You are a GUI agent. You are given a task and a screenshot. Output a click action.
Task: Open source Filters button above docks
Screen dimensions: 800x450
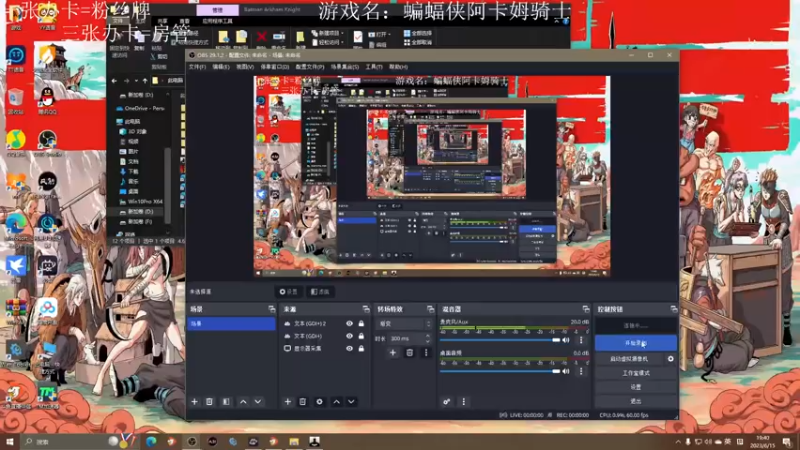[x=320, y=292]
